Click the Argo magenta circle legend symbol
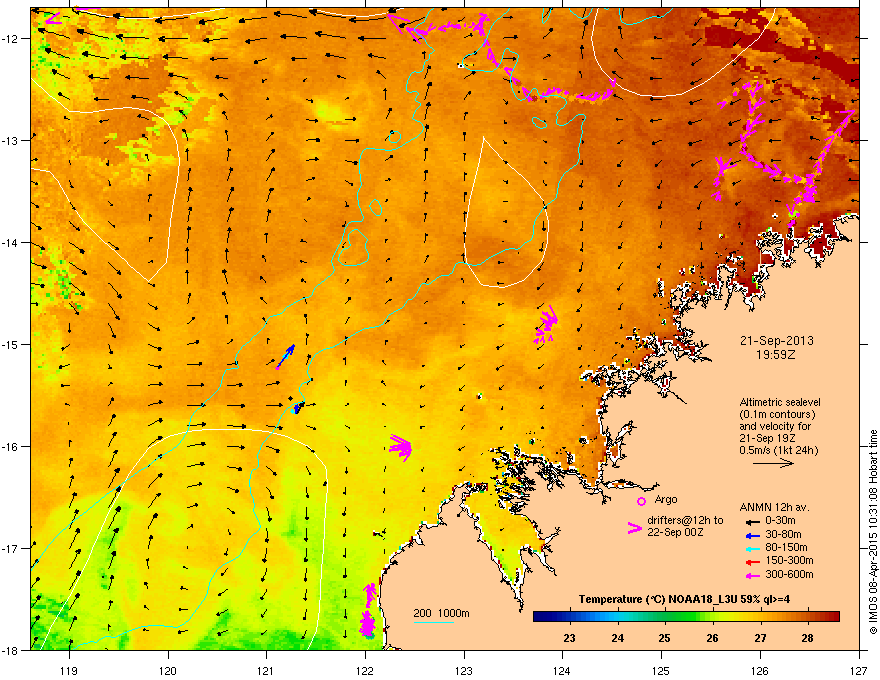880x680 pixels. click(x=641, y=501)
